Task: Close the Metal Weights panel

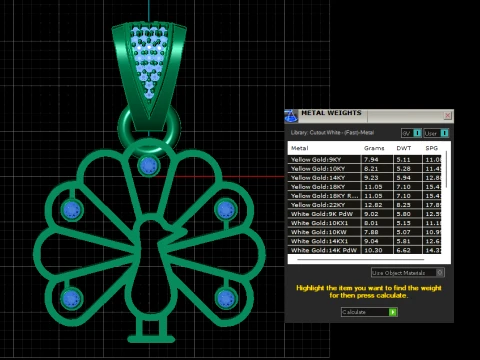Action: (x=447, y=115)
